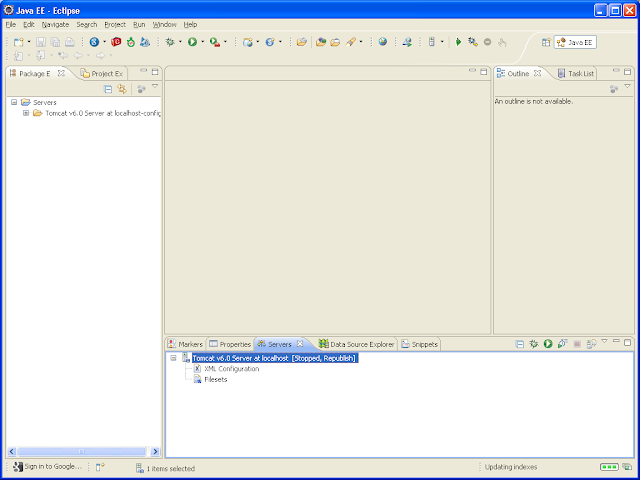Start the server in debug mode in Servers view
Screen dimensions: 640x480
point(534,344)
